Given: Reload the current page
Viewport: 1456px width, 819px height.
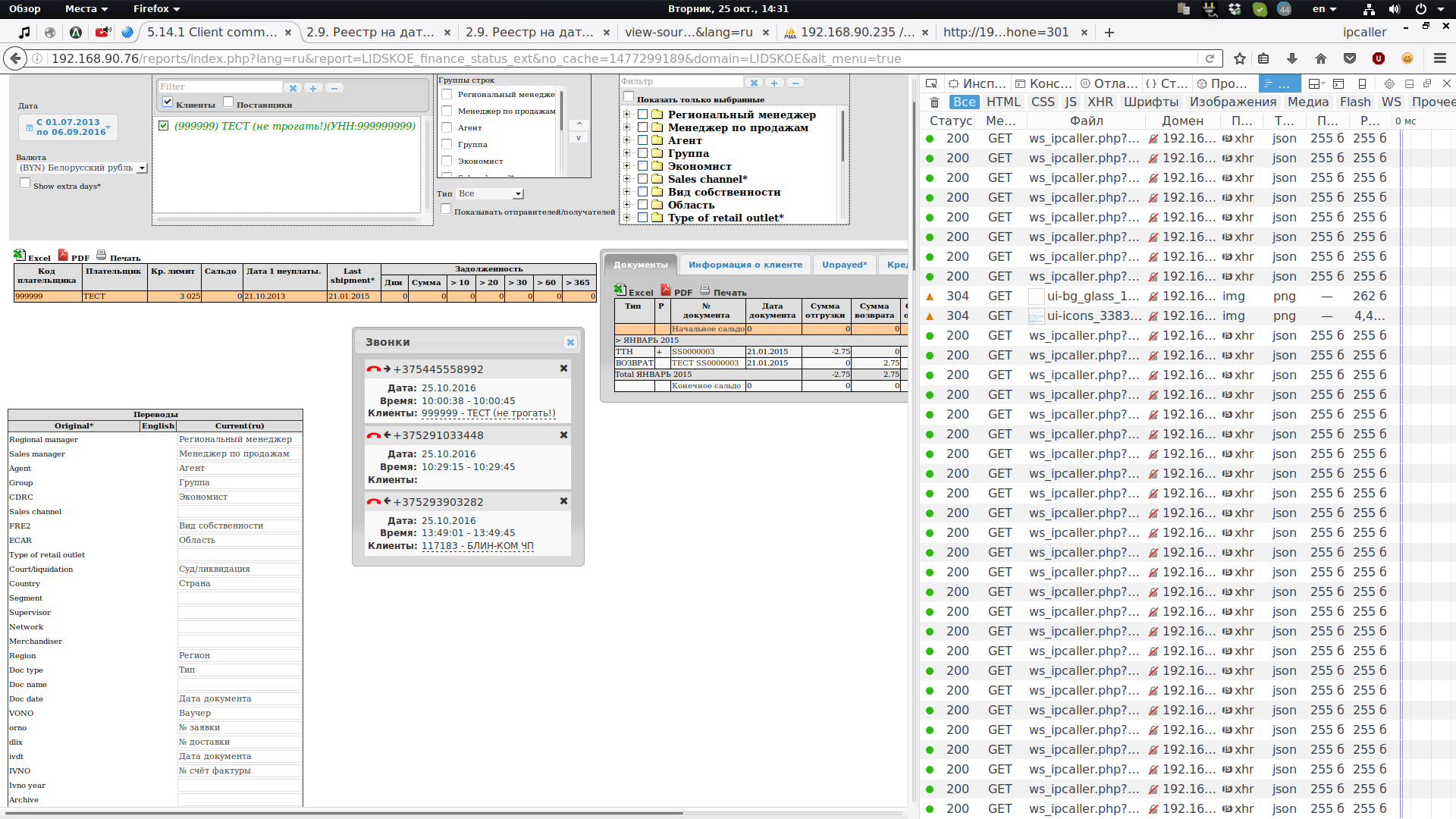Looking at the screenshot, I should (x=1210, y=58).
